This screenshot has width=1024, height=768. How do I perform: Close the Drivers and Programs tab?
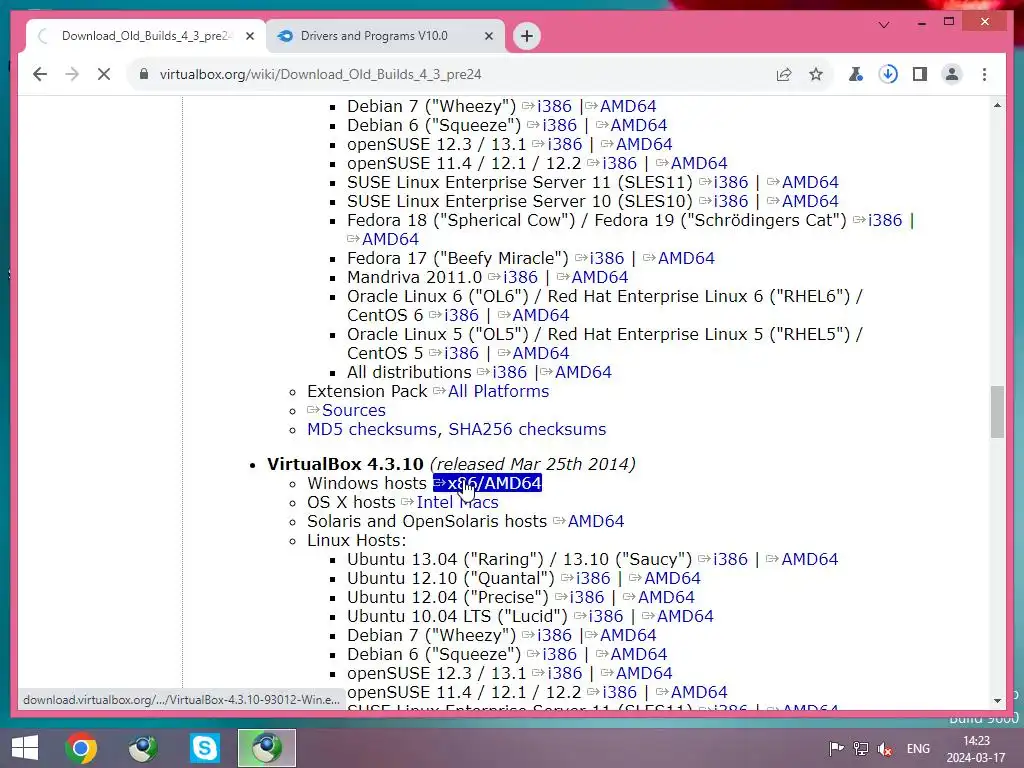click(x=488, y=36)
